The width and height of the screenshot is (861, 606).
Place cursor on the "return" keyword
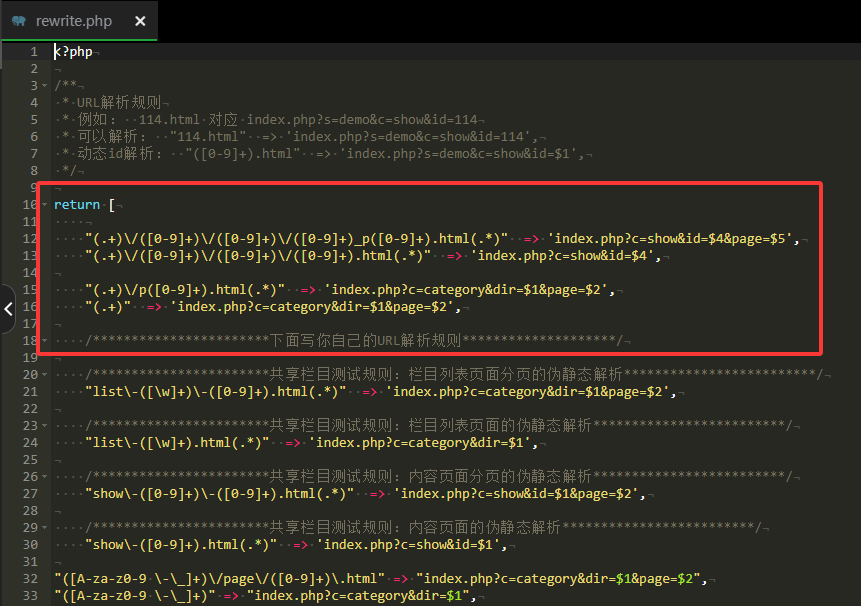77,205
